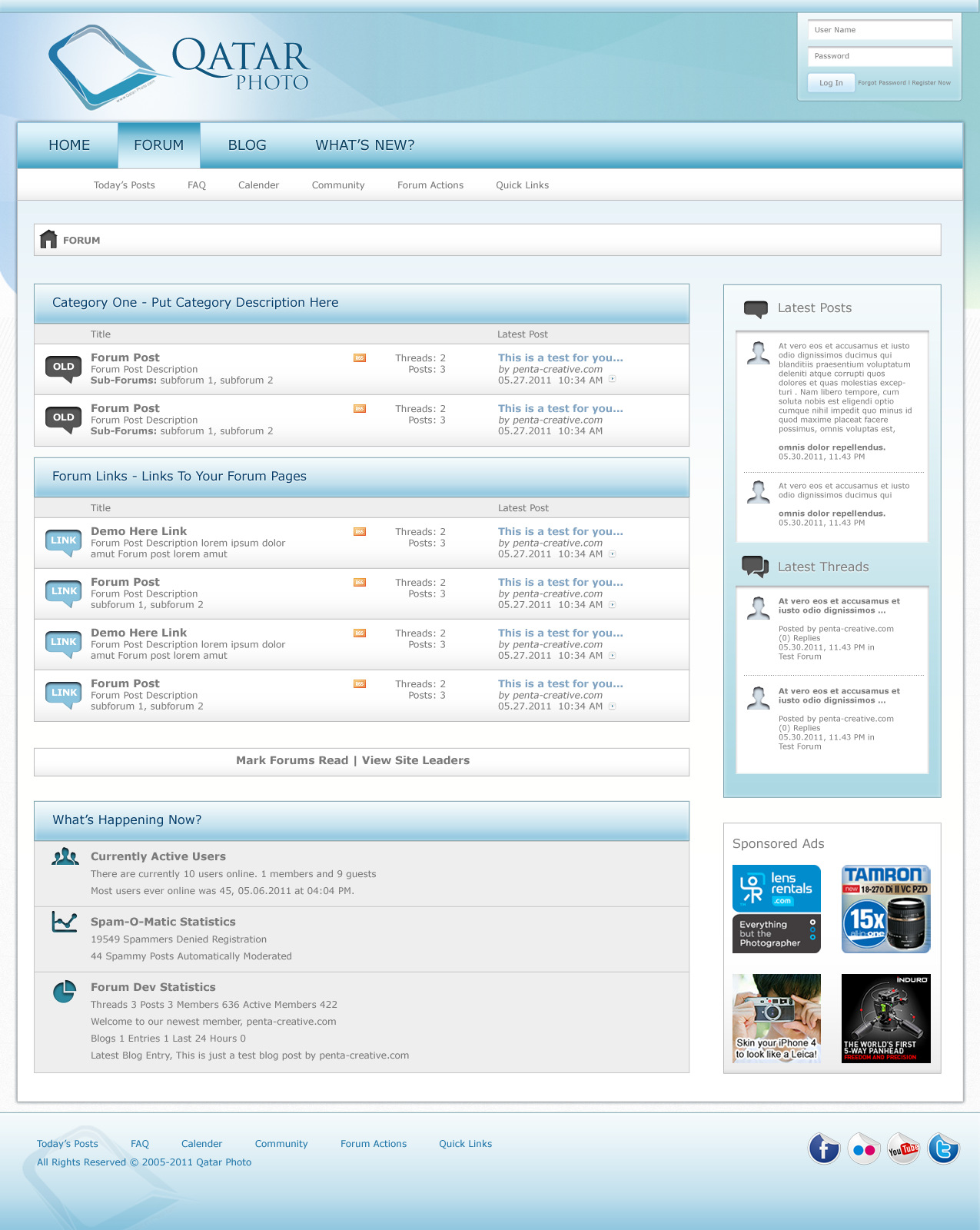Viewport: 980px width, 1230px height.
Task: Open the Tamron 18-270 lens ad
Action: pyautogui.click(x=885, y=909)
